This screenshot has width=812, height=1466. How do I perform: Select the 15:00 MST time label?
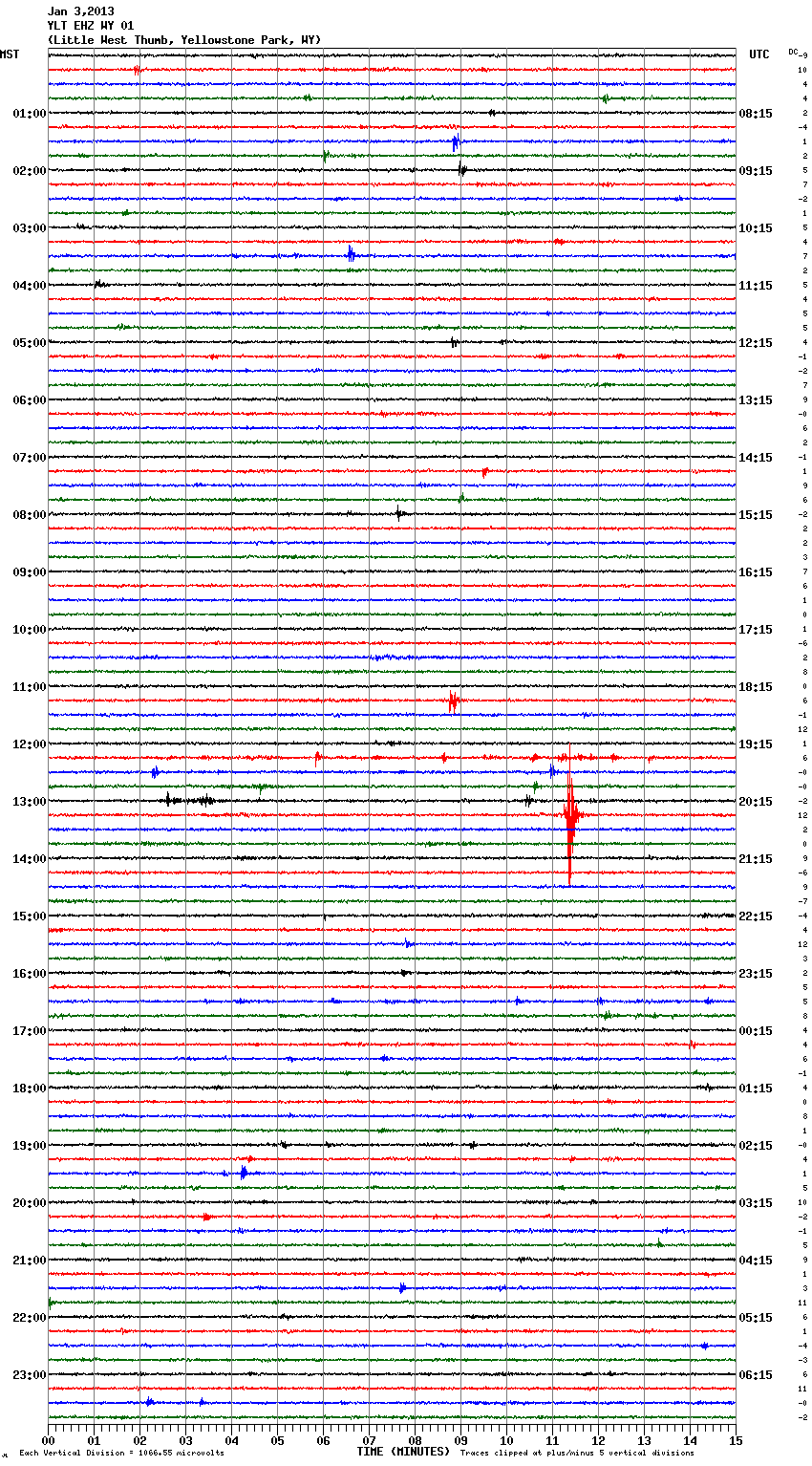pos(30,916)
